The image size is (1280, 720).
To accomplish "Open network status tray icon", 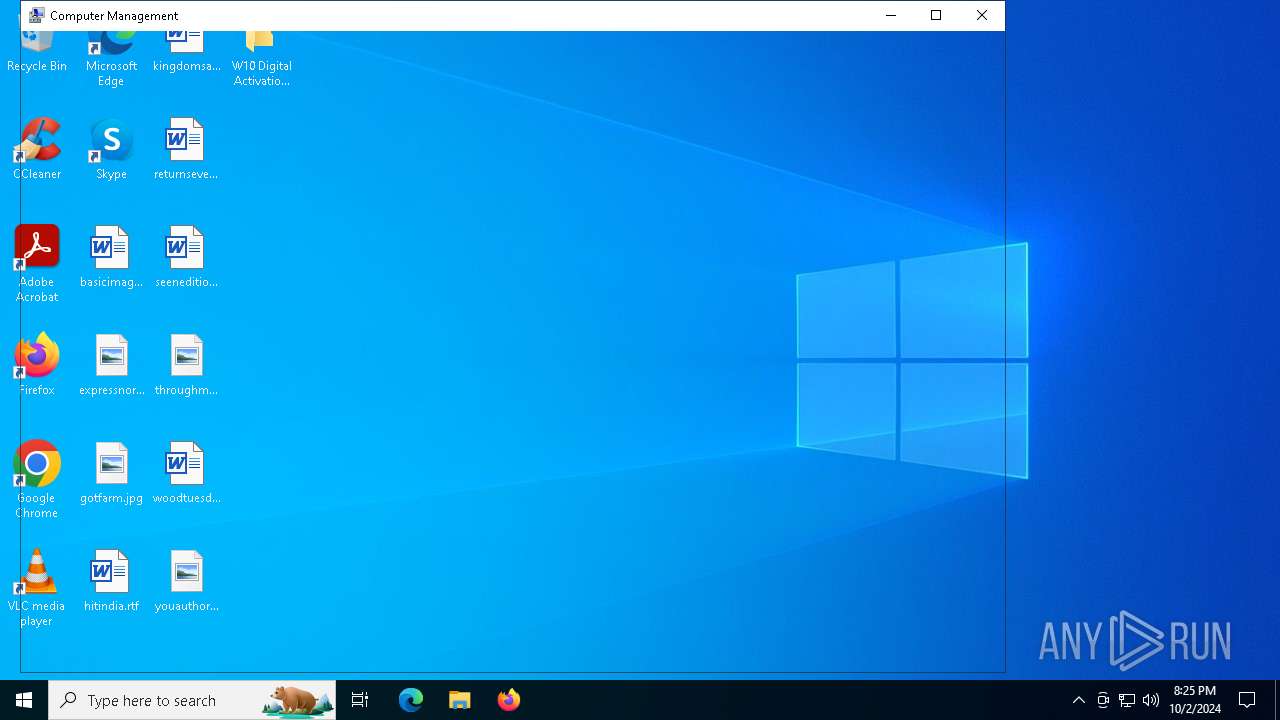I will [x=1127, y=700].
